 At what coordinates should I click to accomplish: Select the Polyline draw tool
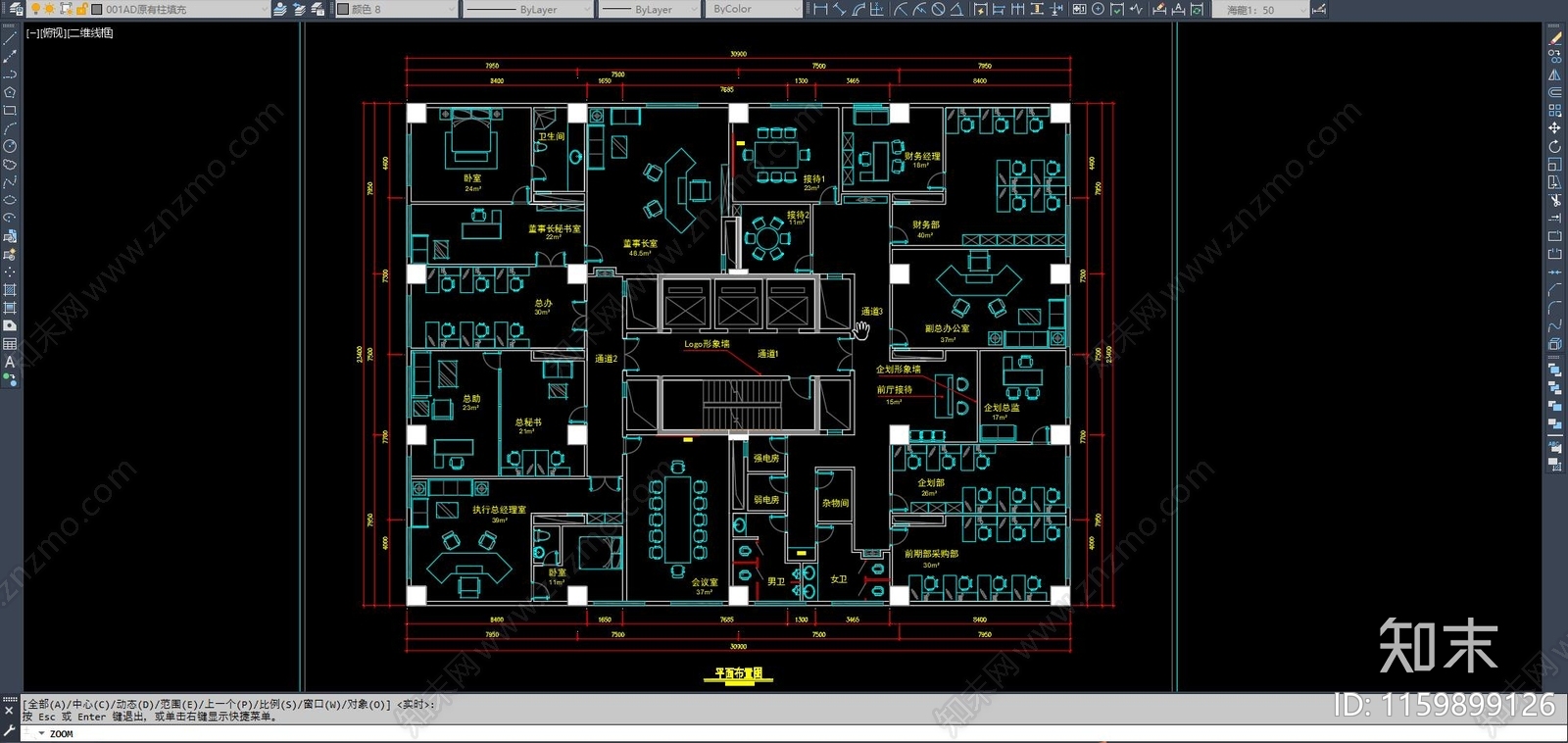coord(10,74)
